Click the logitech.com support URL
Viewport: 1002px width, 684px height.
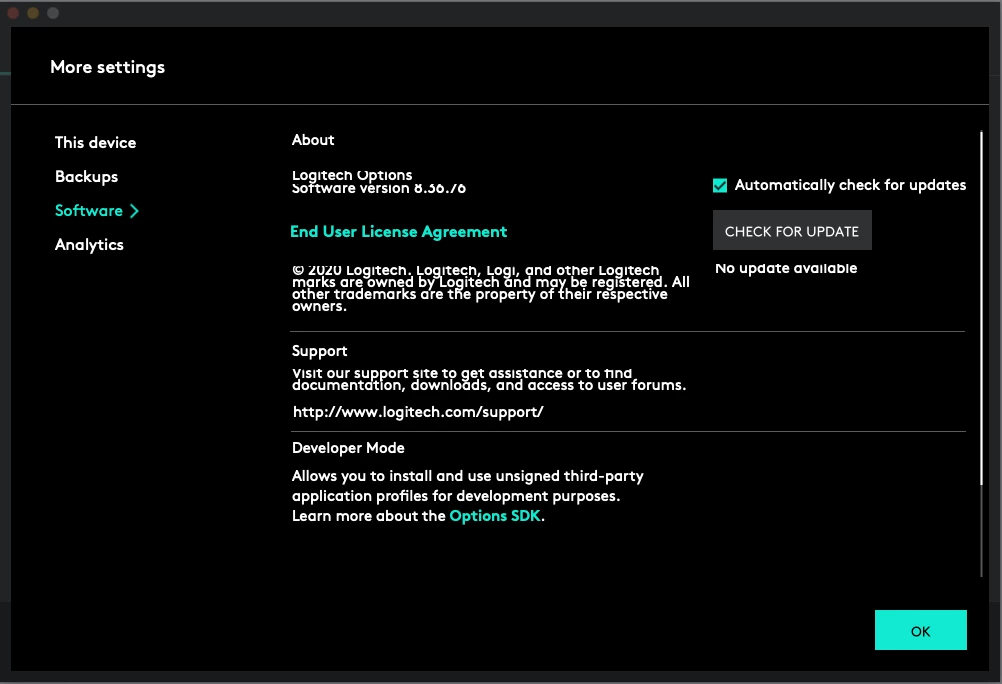418,412
